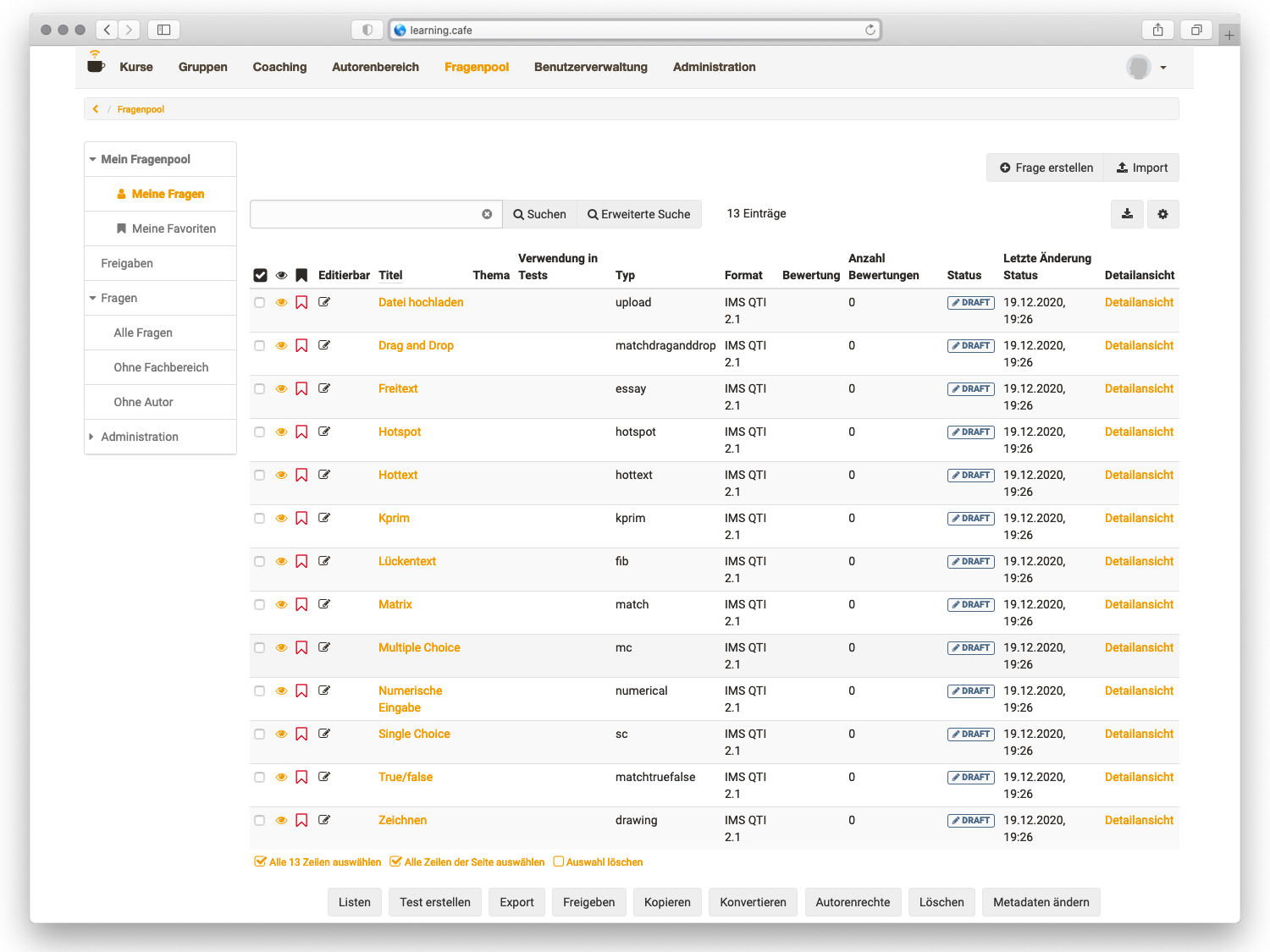Tick the Zeichnen row checkbox
This screenshot has width=1270, height=952.
[259, 820]
